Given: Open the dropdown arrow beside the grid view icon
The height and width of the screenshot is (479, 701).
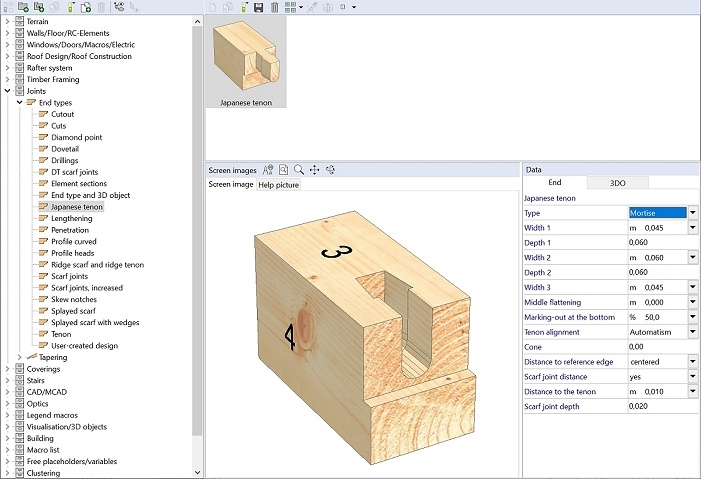Looking at the screenshot, I should pos(301,7).
